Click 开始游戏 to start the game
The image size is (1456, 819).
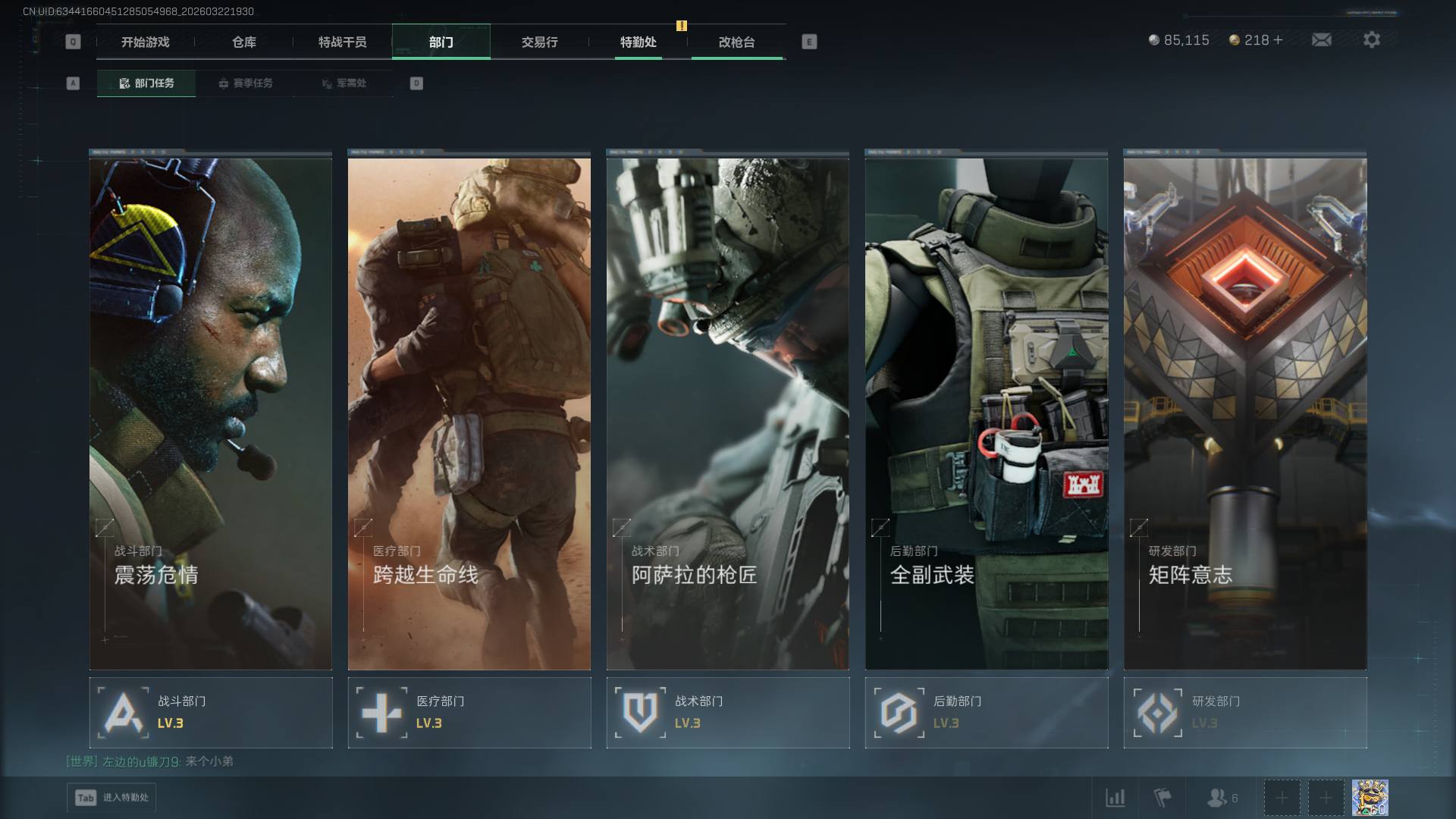(146, 42)
